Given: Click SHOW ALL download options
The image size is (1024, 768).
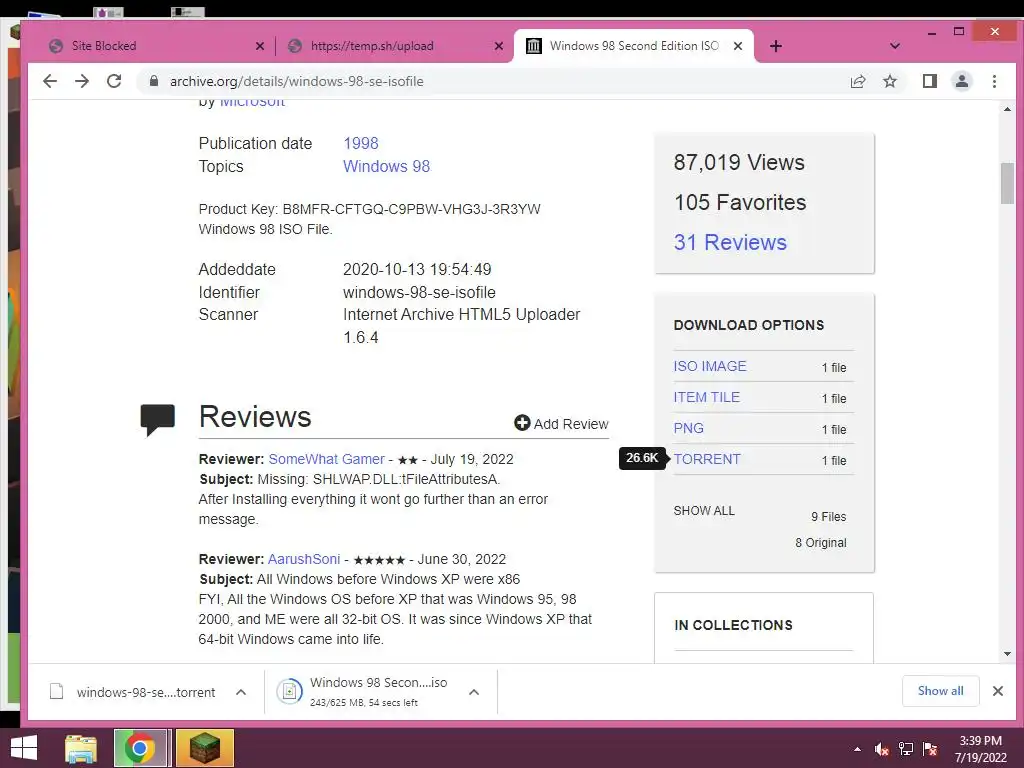Looking at the screenshot, I should (704, 511).
